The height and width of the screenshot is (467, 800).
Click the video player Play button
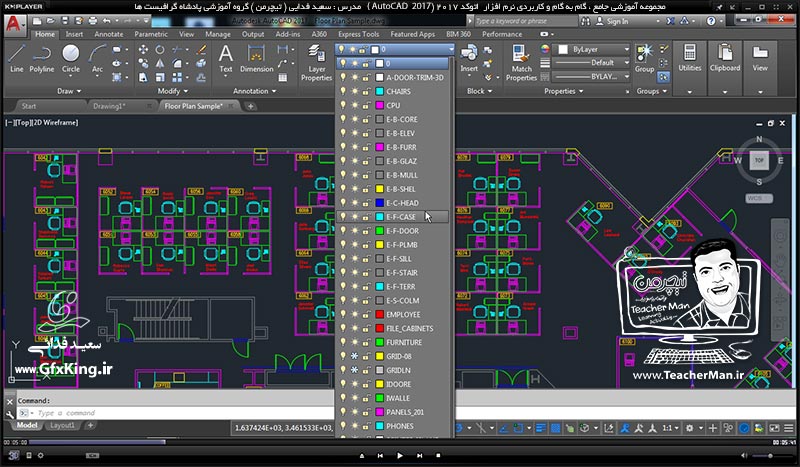pyautogui.click(x=399, y=455)
